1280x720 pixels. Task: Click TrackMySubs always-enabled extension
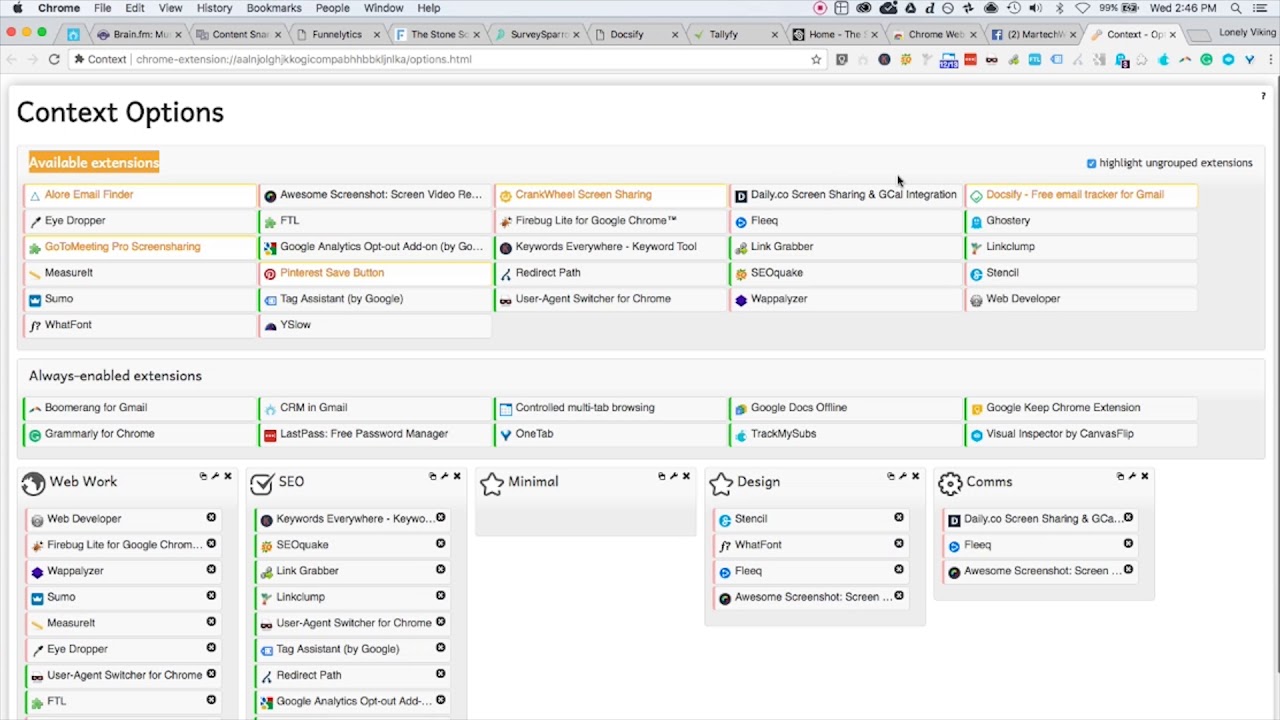846,434
